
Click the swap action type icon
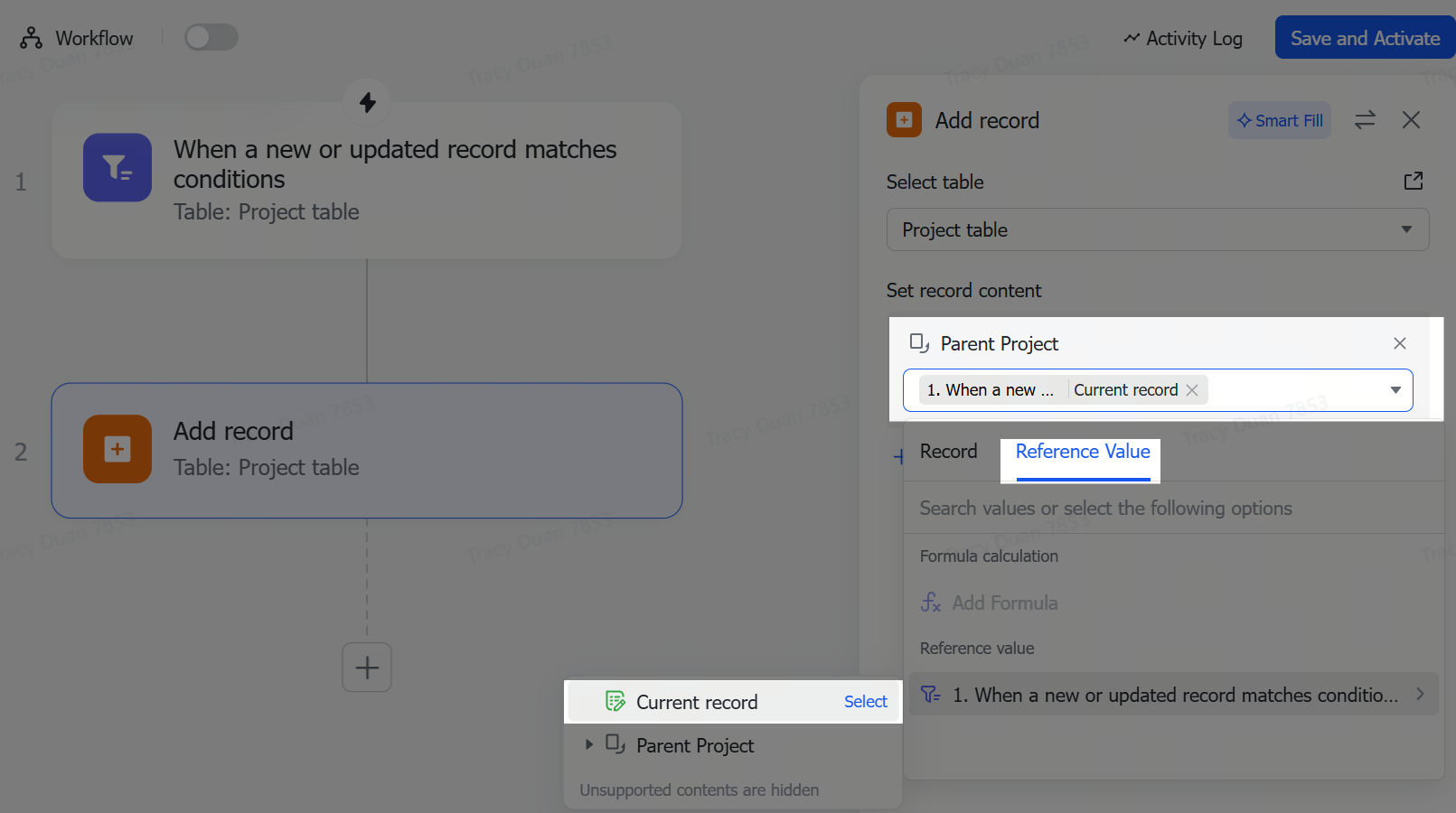pyautogui.click(x=1365, y=120)
